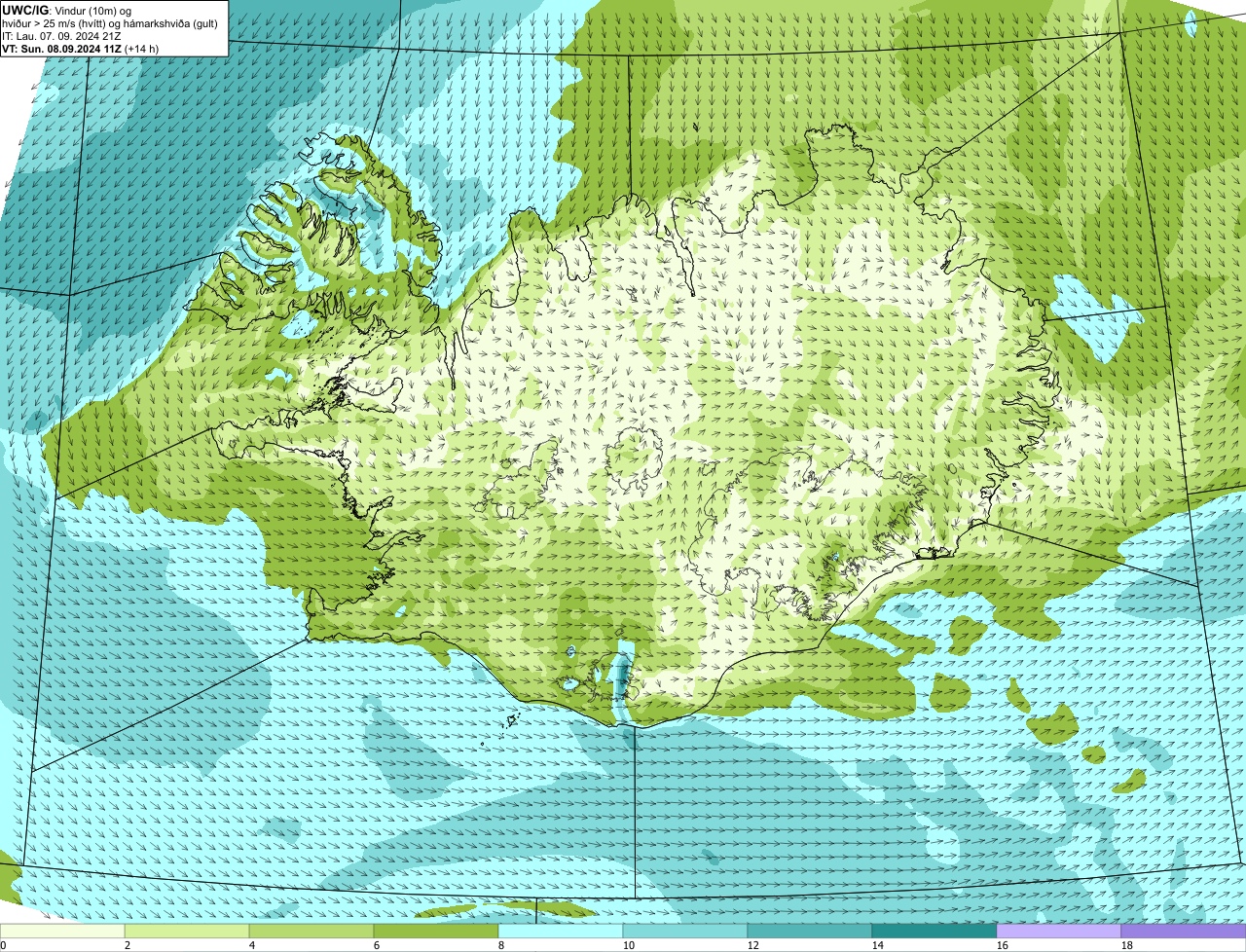Click the '0' label on the color scale

tap(3, 945)
